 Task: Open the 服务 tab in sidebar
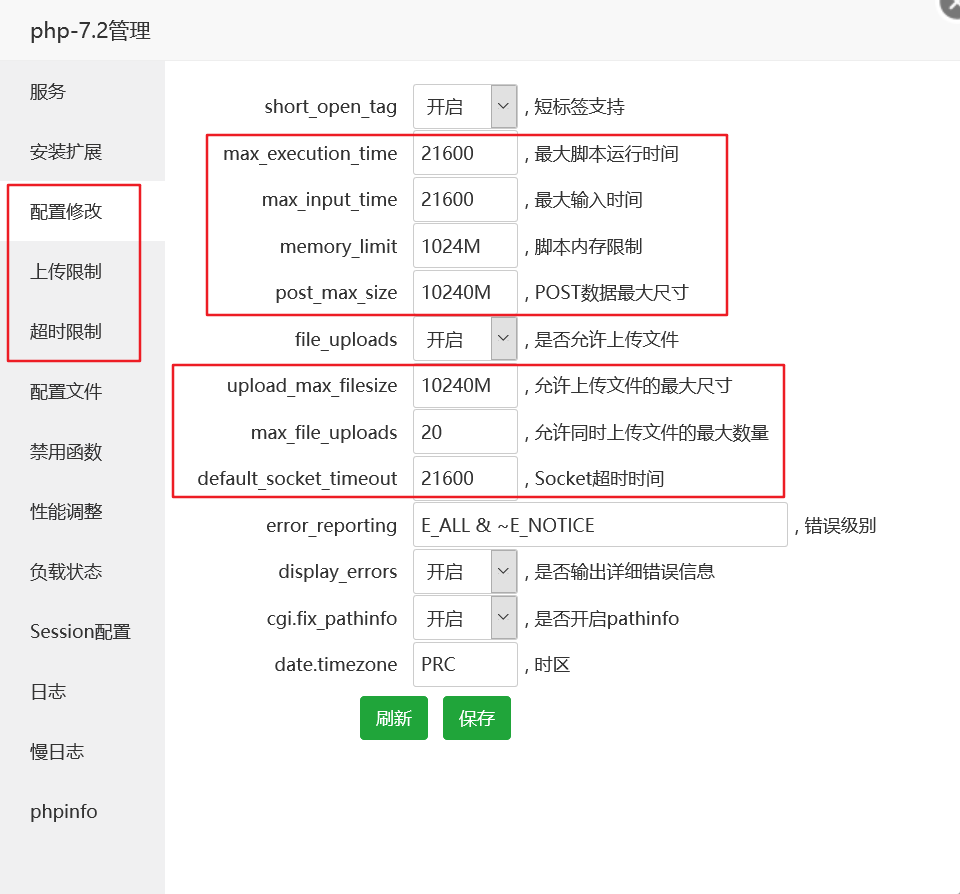click(x=82, y=91)
